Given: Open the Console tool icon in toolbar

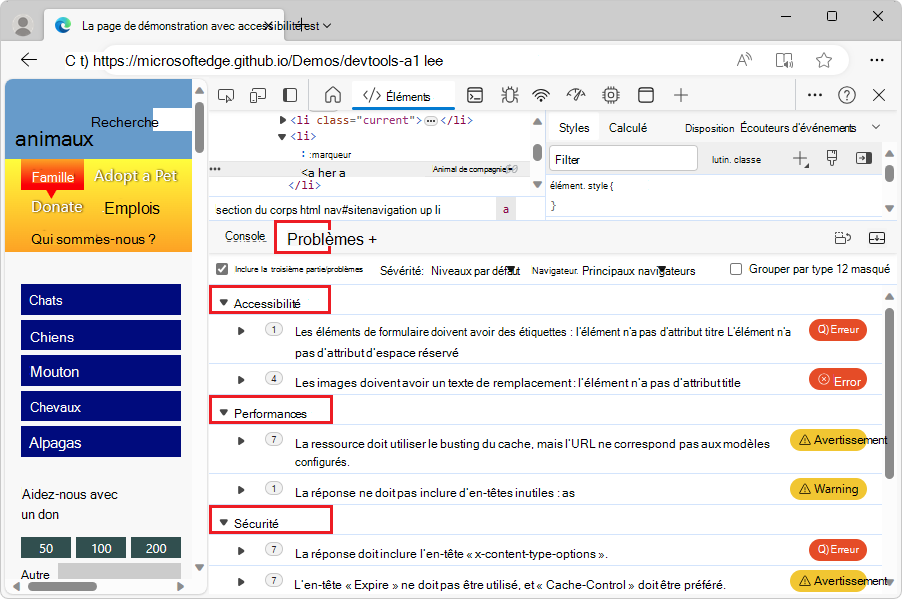Looking at the screenshot, I should point(475,95).
